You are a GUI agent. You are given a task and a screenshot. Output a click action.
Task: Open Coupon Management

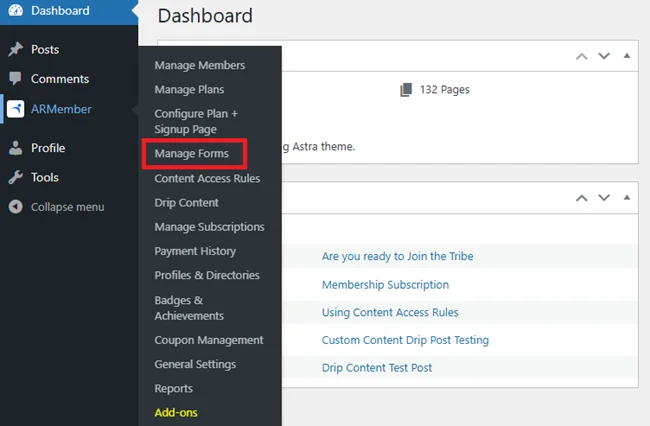tap(209, 340)
